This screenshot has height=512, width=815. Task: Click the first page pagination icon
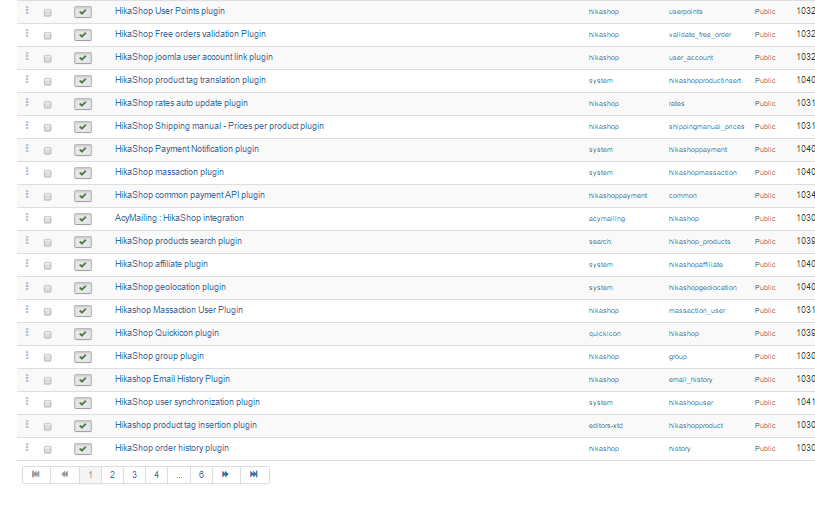coord(36,475)
